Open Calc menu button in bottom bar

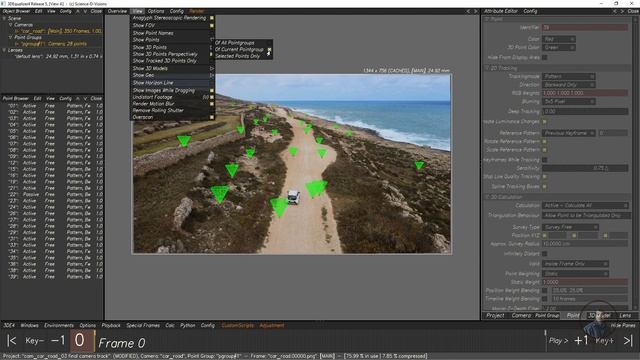pos(170,325)
